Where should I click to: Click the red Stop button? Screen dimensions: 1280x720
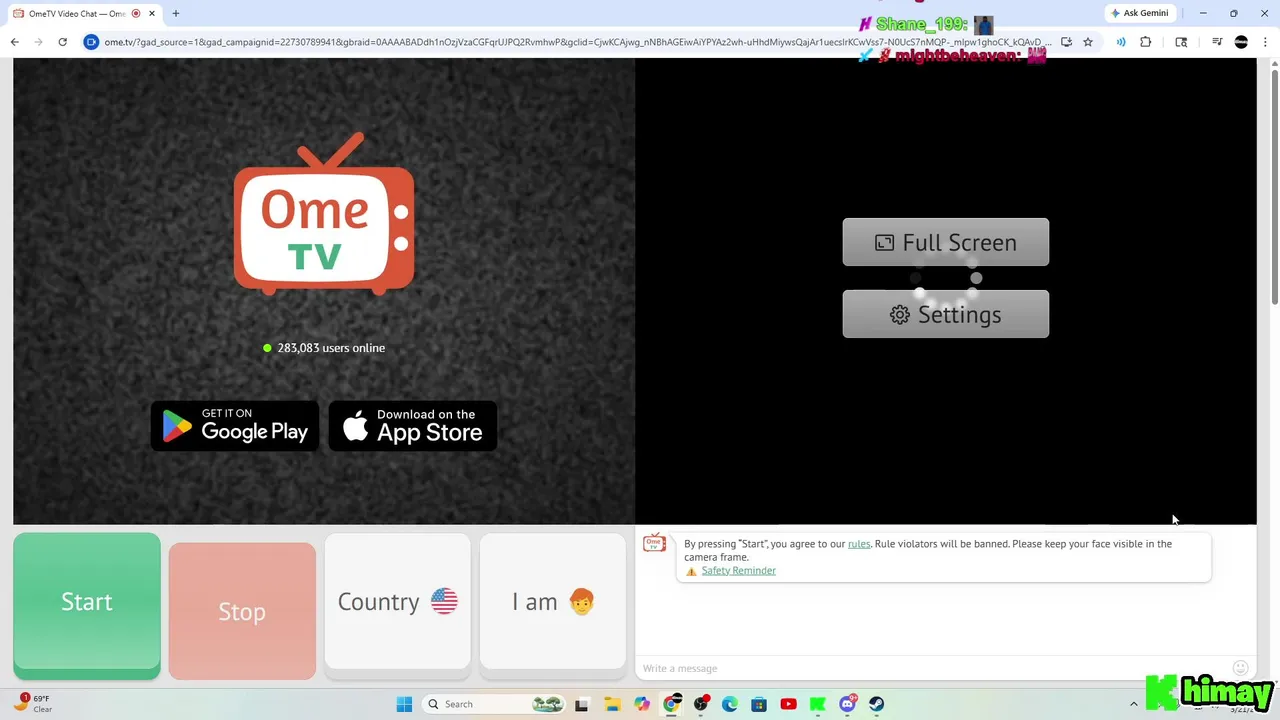[x=242, y=611]
